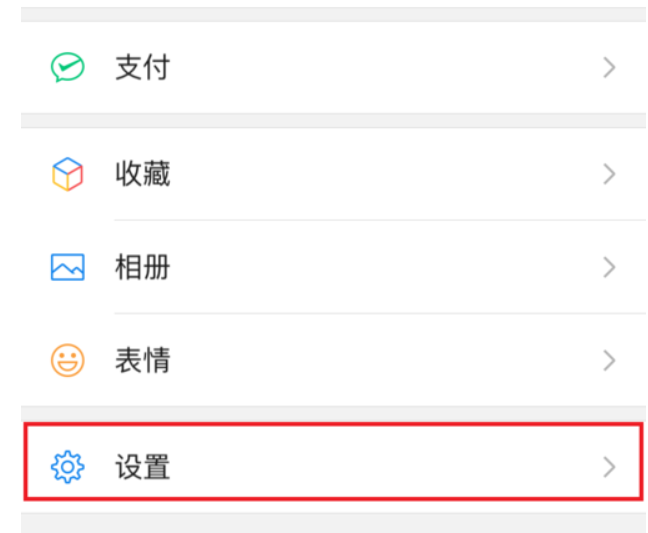Open the red-highlighted 设置 menu row
Viewport: 648px width, 533px height.
click(334, 462)
